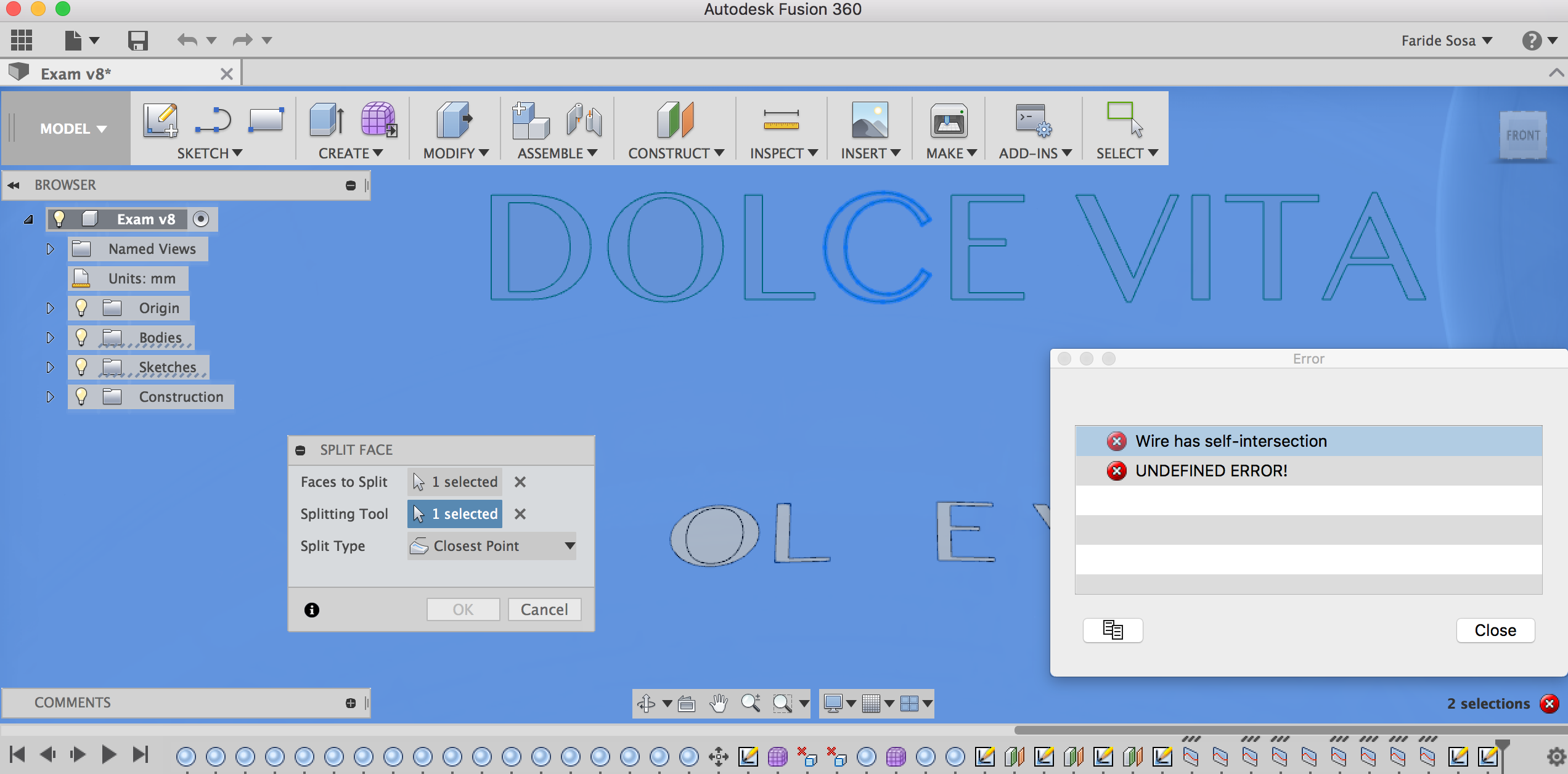Click the Joint assemble icon
This screenshot has width=1568, height=774.
584,120
